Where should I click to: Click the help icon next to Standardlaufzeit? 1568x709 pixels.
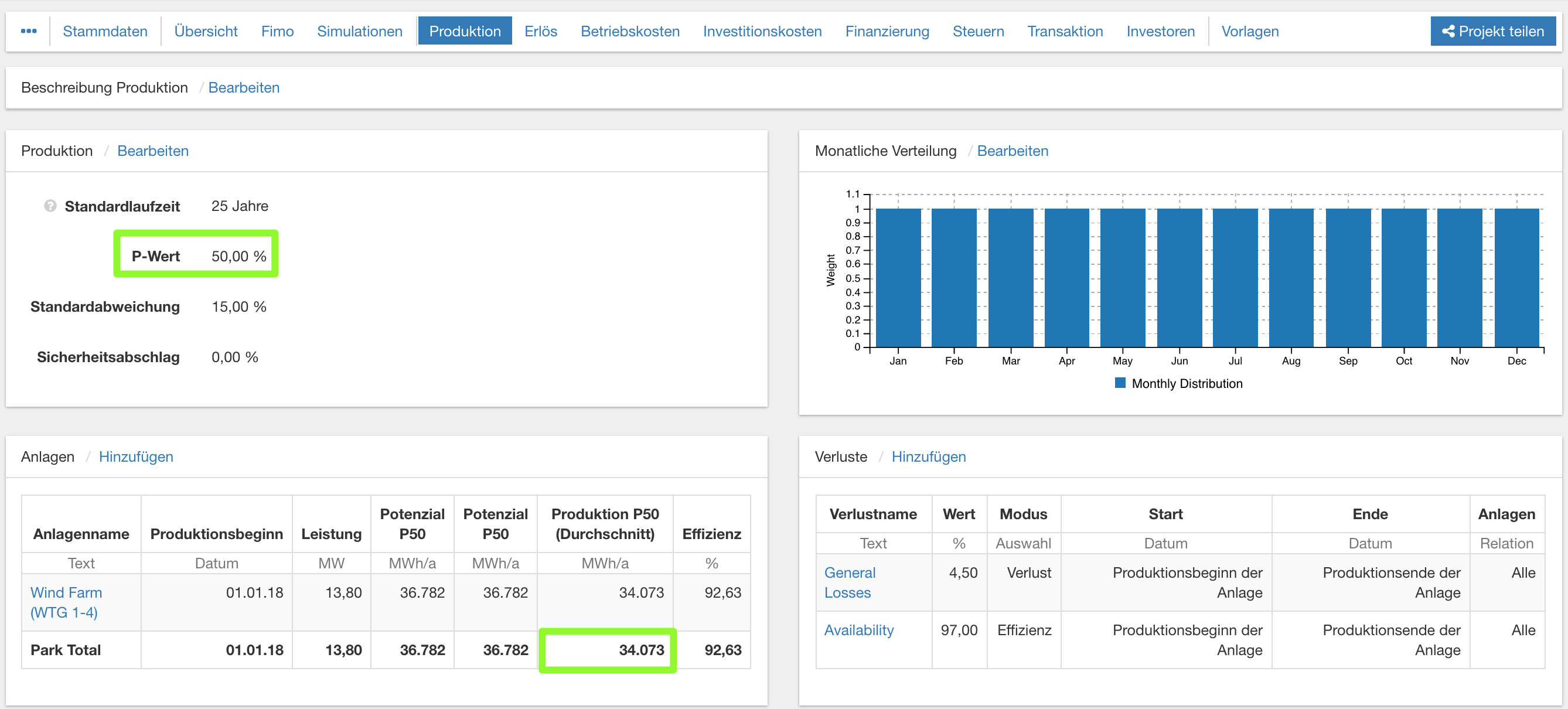tap(50, 206)
